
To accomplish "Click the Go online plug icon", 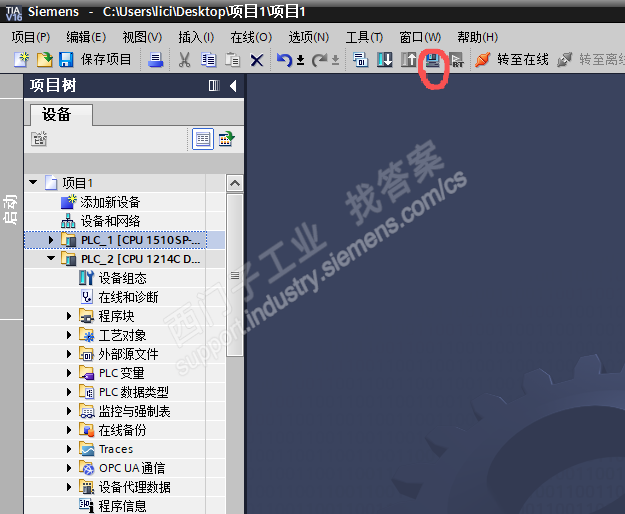I will 482,60.
